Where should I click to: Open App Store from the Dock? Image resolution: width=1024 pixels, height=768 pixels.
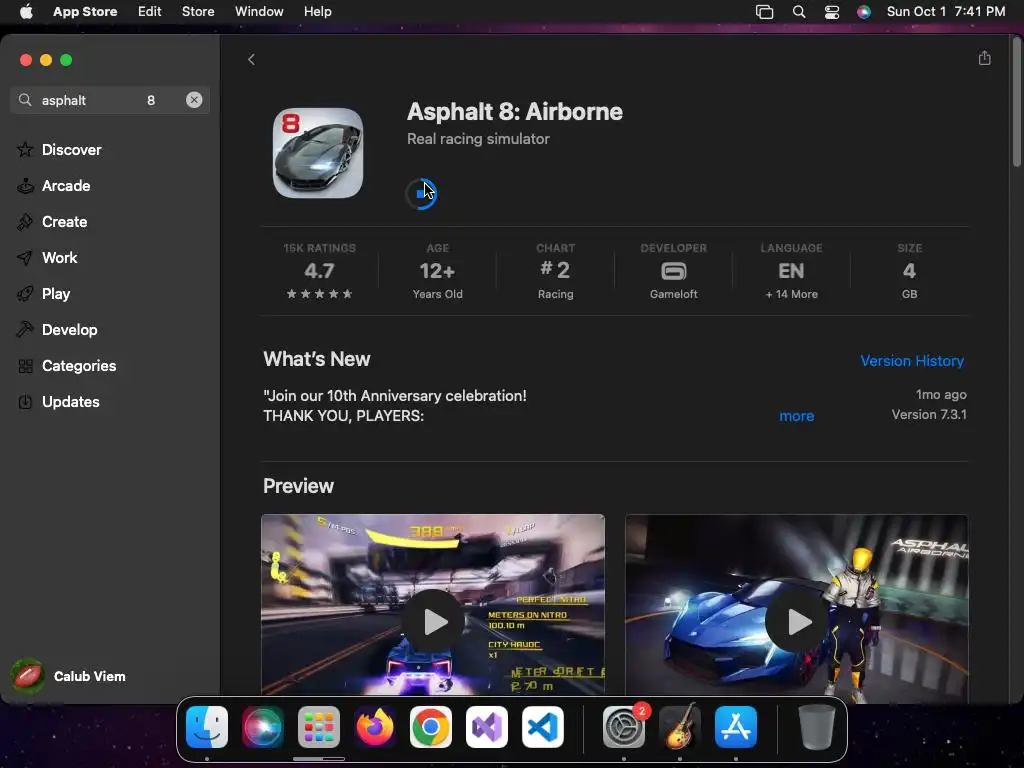click(736, 727)
